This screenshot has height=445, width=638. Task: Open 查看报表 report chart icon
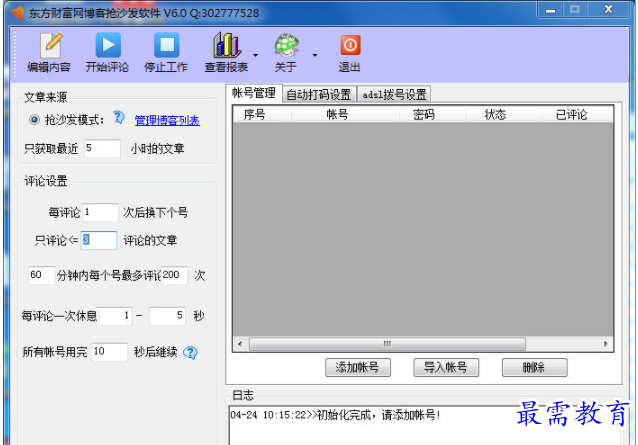click(x=226, y=52)
